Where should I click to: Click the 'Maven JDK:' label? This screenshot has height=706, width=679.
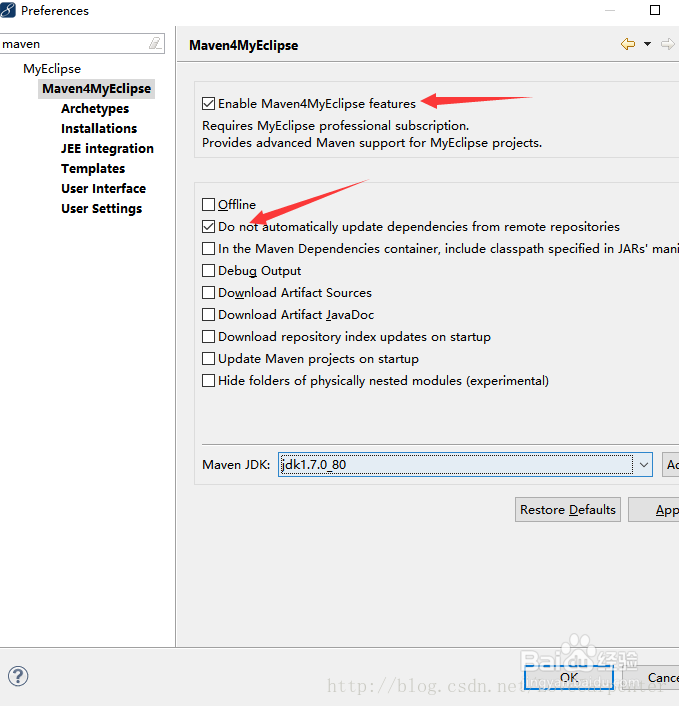[x=236, y=465]
